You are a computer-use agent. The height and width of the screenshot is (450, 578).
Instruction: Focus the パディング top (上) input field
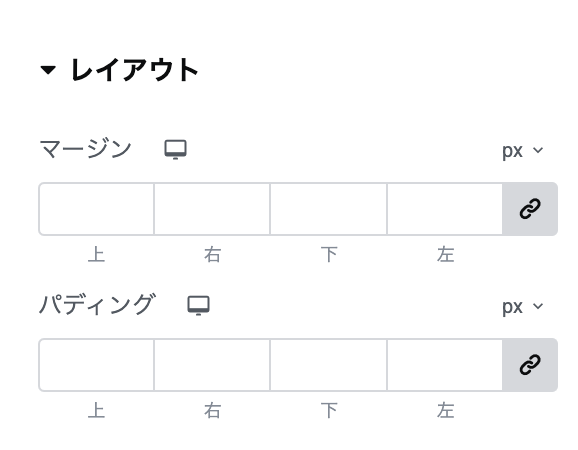[97, 365]
